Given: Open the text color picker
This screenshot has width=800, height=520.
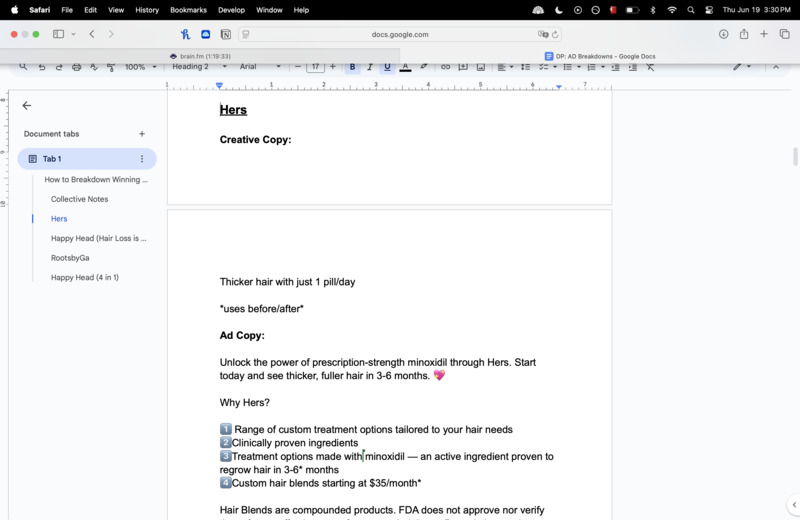Looking at the screenshot, I should (x=405, y=67).
